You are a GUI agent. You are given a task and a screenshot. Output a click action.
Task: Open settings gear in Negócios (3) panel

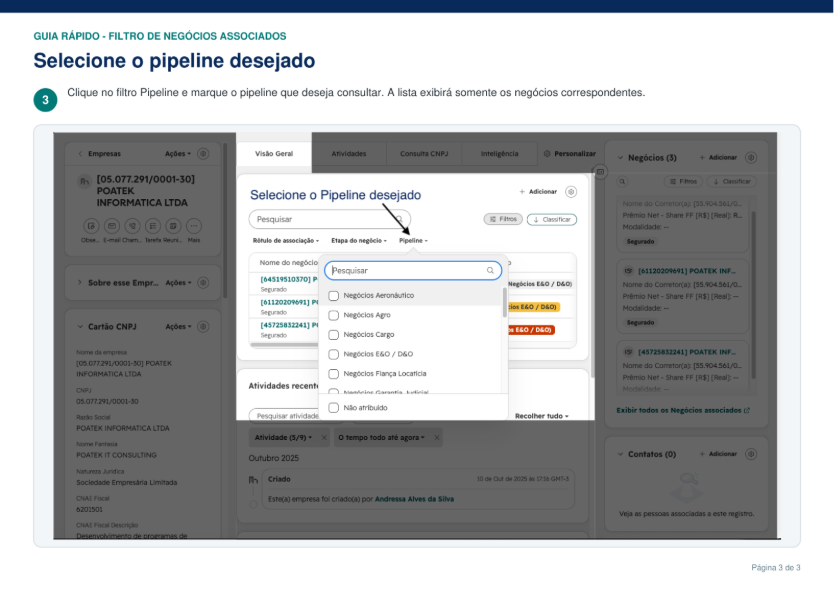pyautogui.click(x=750, y=157)
